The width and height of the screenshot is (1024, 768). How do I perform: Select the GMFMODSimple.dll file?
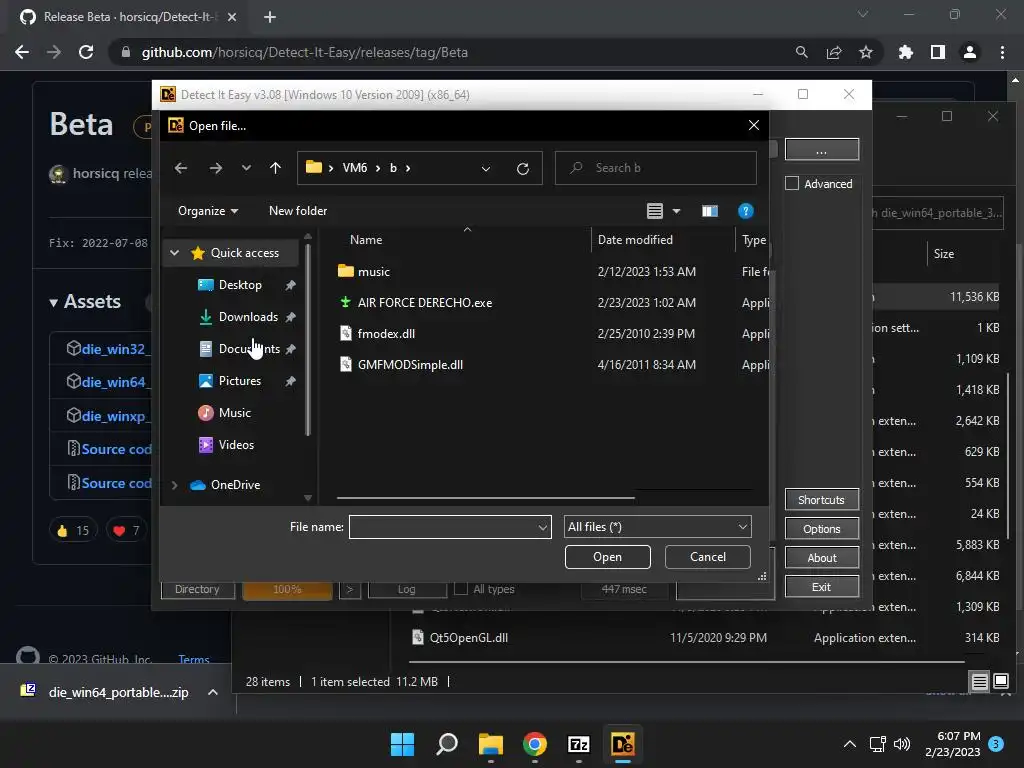coord(410,365)
